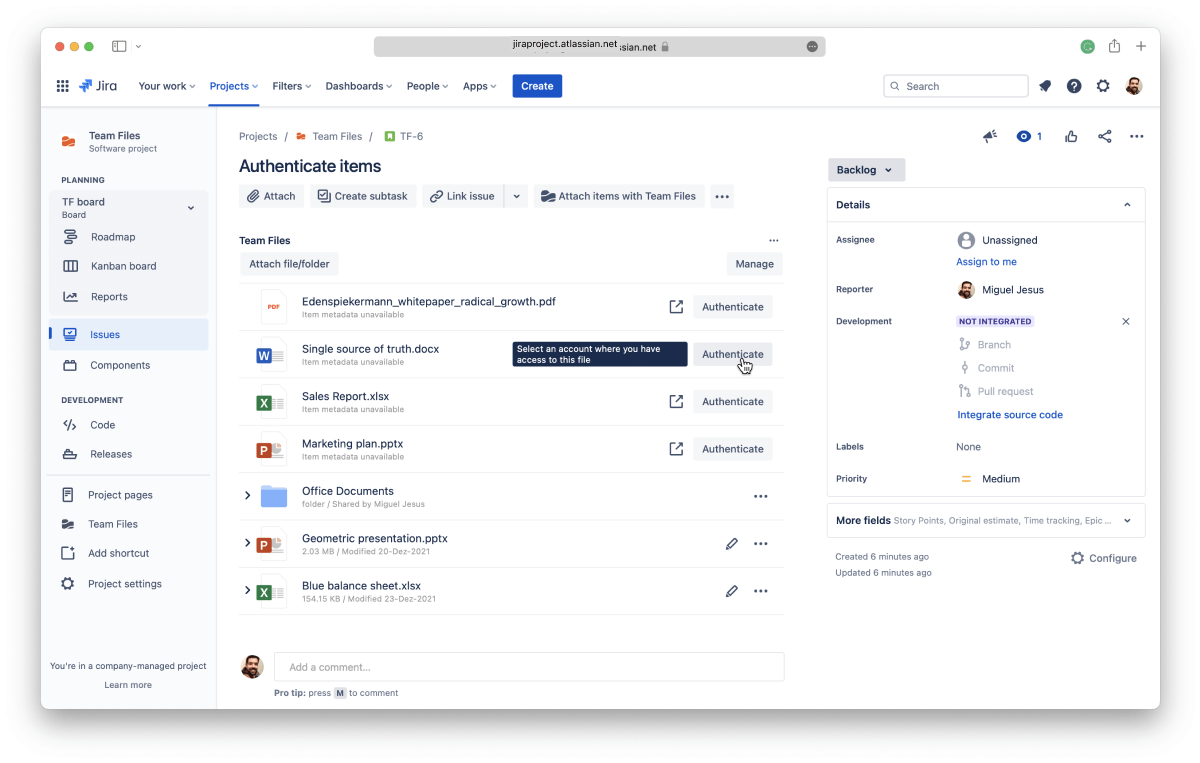Open Your work menu

coord(167,86)
